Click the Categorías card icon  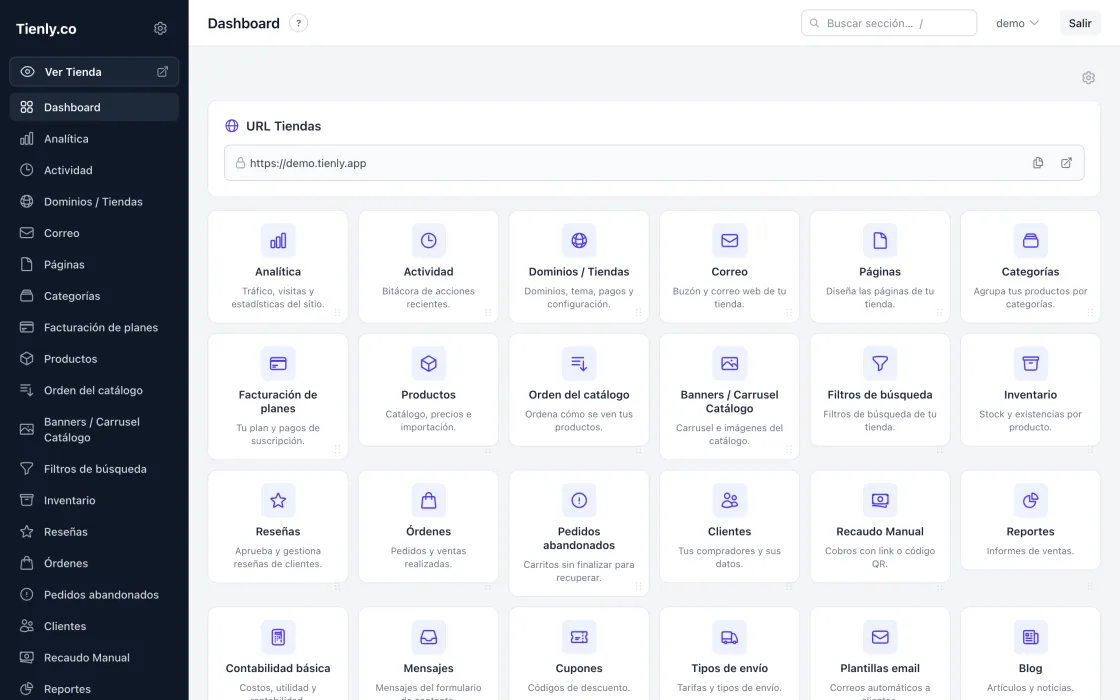pyautogui.click(x=1031, y=241)
